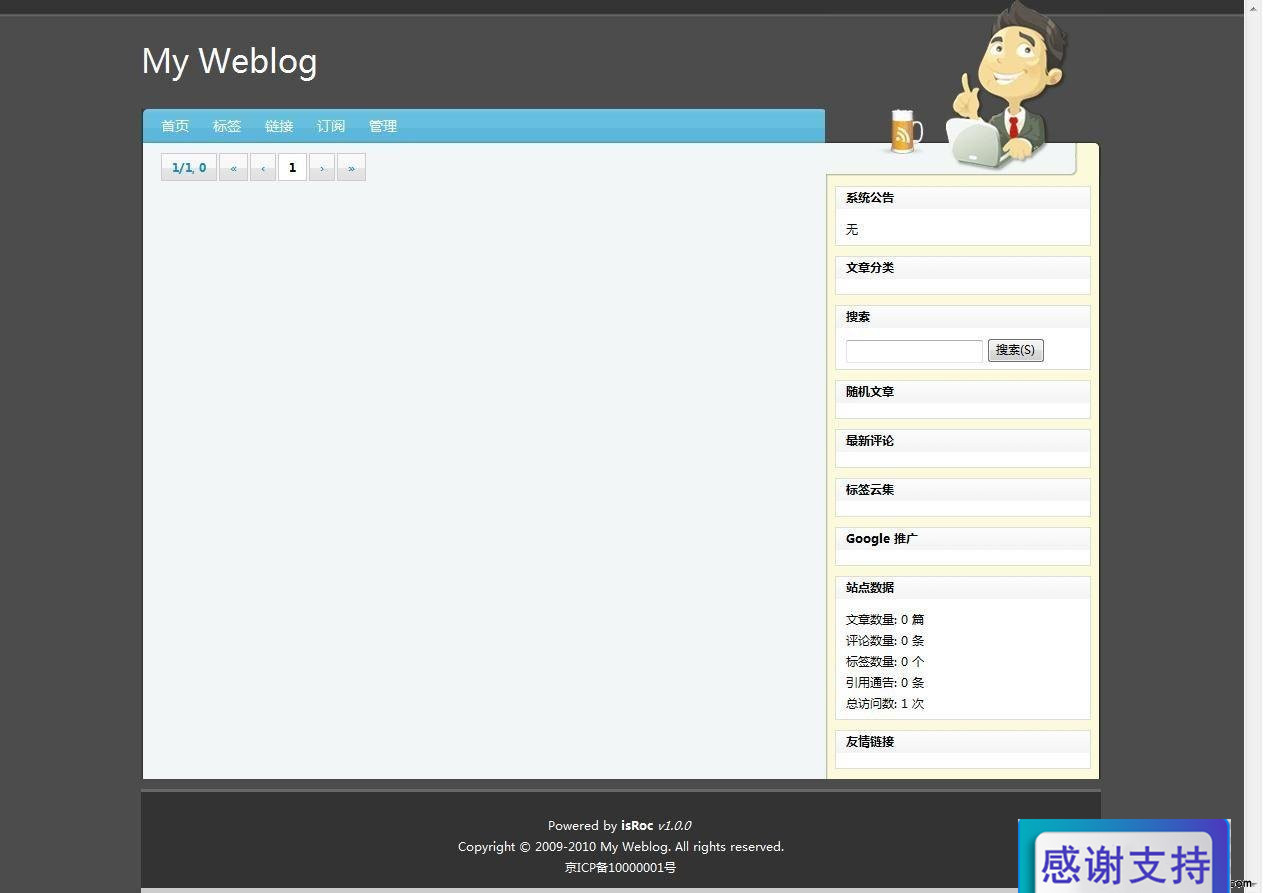Open the 管理 admin menu item
This screenshot has width=1263, height=893.
pyautogui.click(x=383, y=126)
